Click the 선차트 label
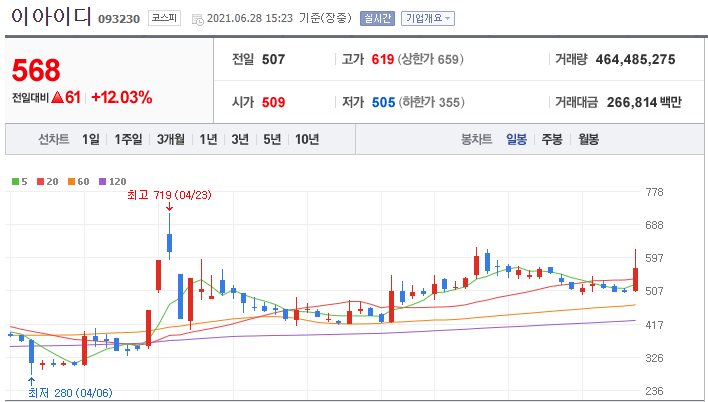This screenshot has height=402, width=708. coord(54,139)
